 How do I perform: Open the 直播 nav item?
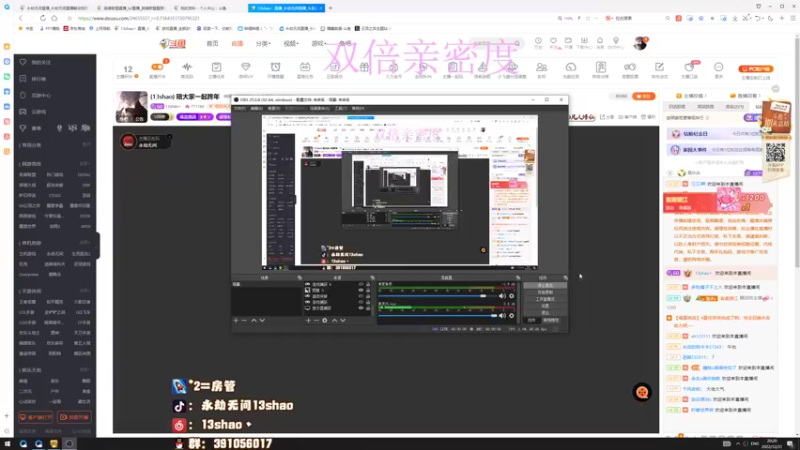[x=237, y=44]
